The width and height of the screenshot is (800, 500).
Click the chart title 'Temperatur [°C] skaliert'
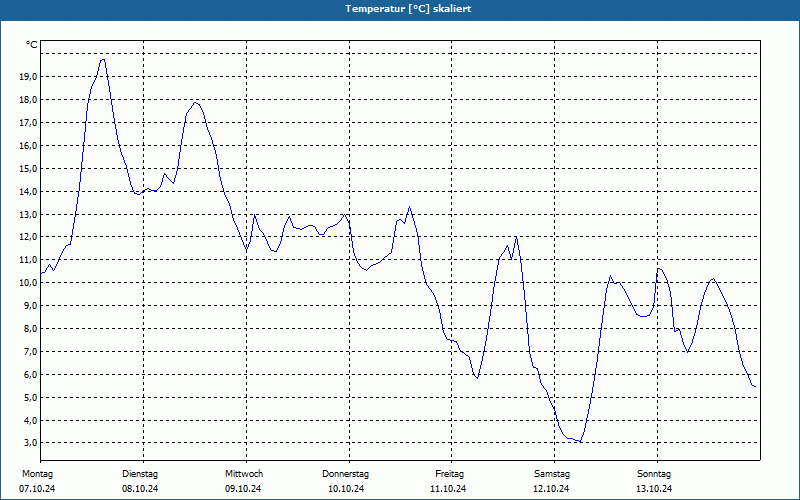tap(408, 9)
